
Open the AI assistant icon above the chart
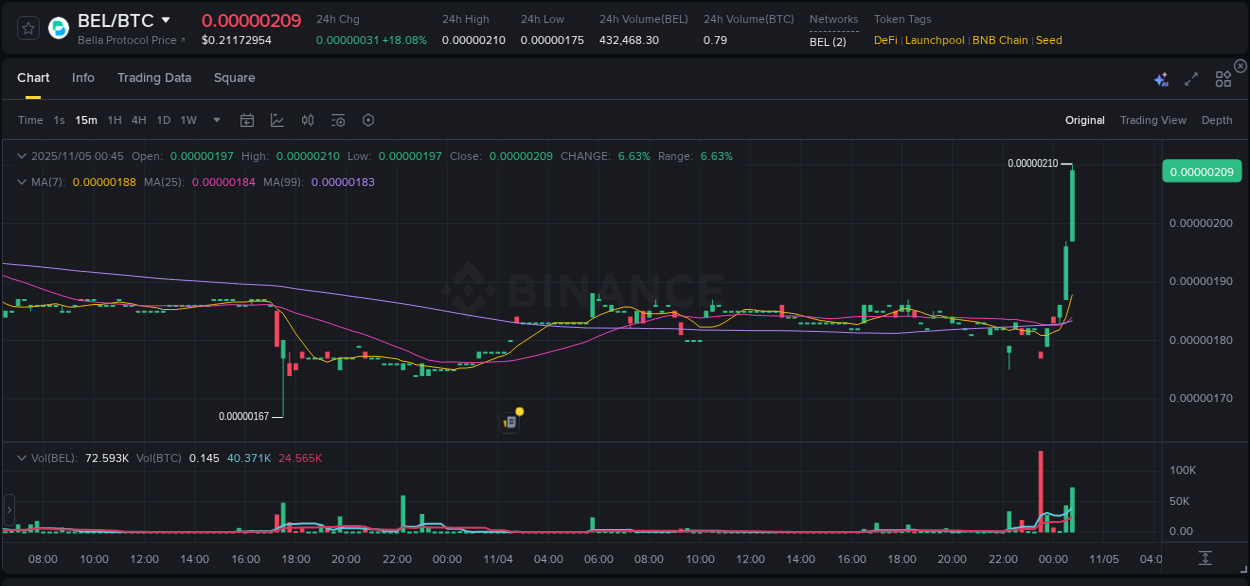pos(1161,77)
